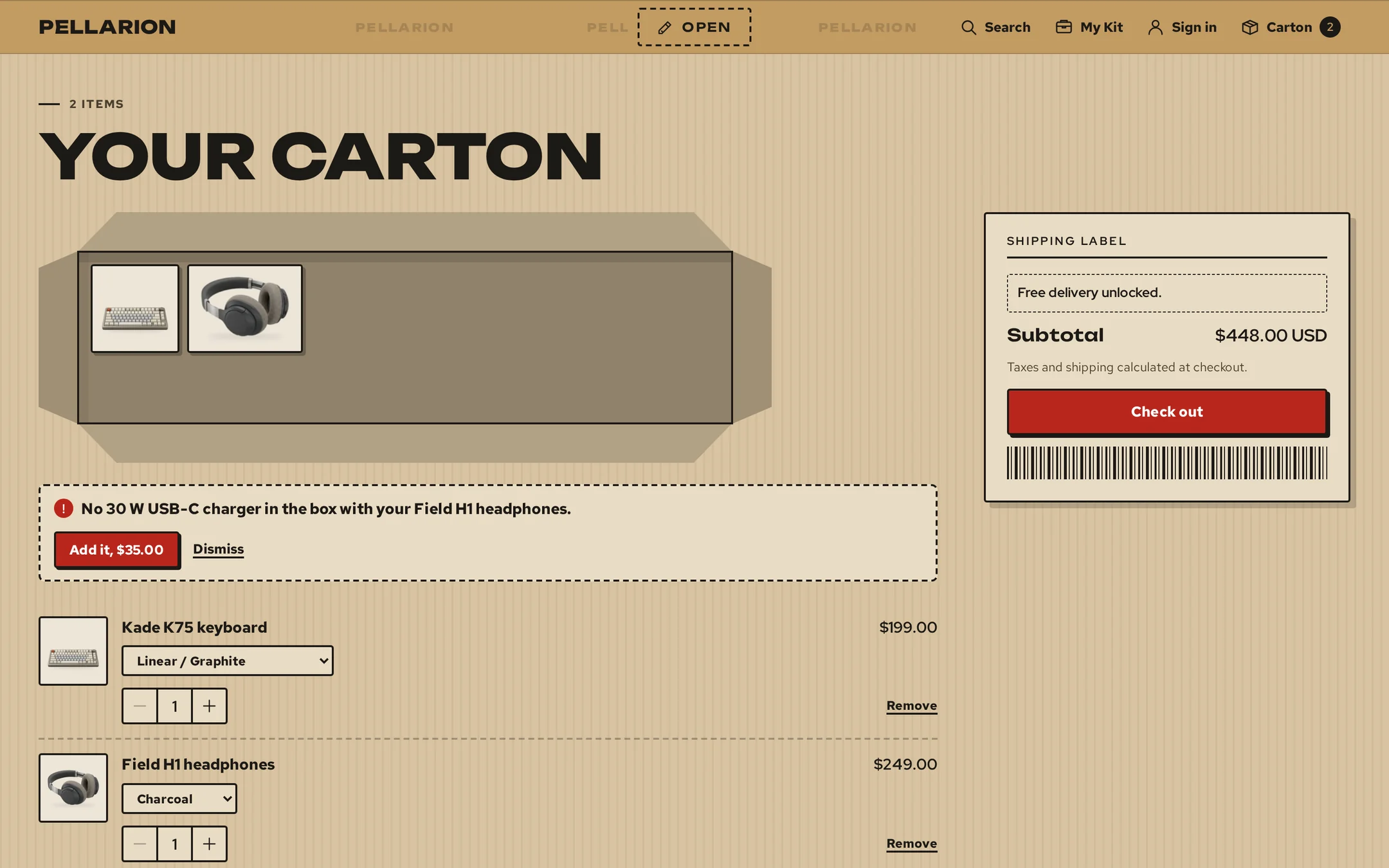Click the Field H1 headphones title
This screenshot has height=868, width=1389.
198,764
